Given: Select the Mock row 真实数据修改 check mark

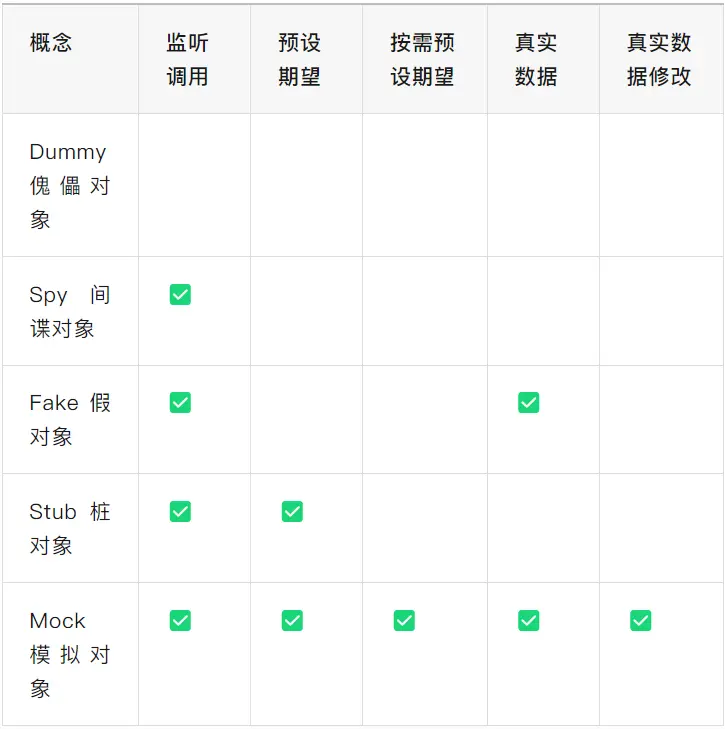Looking at the screenshot, I should 640,620.
